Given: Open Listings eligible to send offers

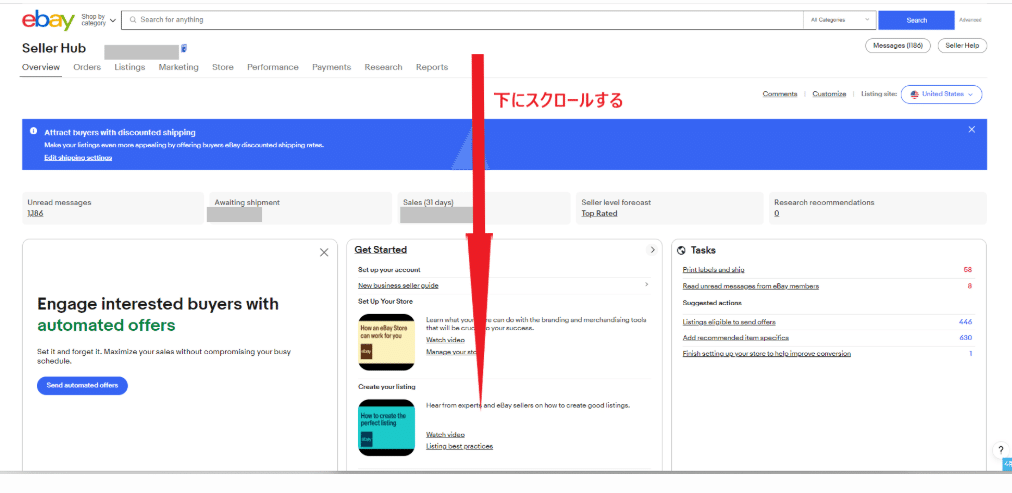Looking at the screenshot, I should [729, 321].
